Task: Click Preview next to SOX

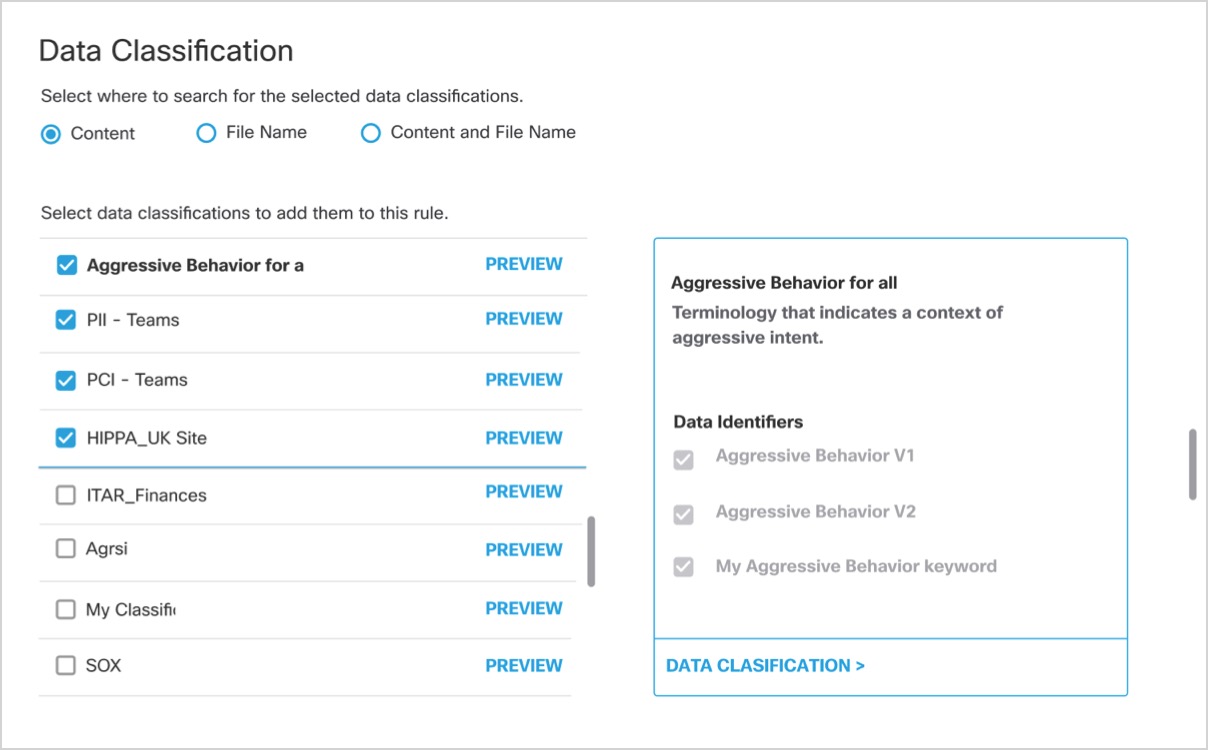Action: 524,666
